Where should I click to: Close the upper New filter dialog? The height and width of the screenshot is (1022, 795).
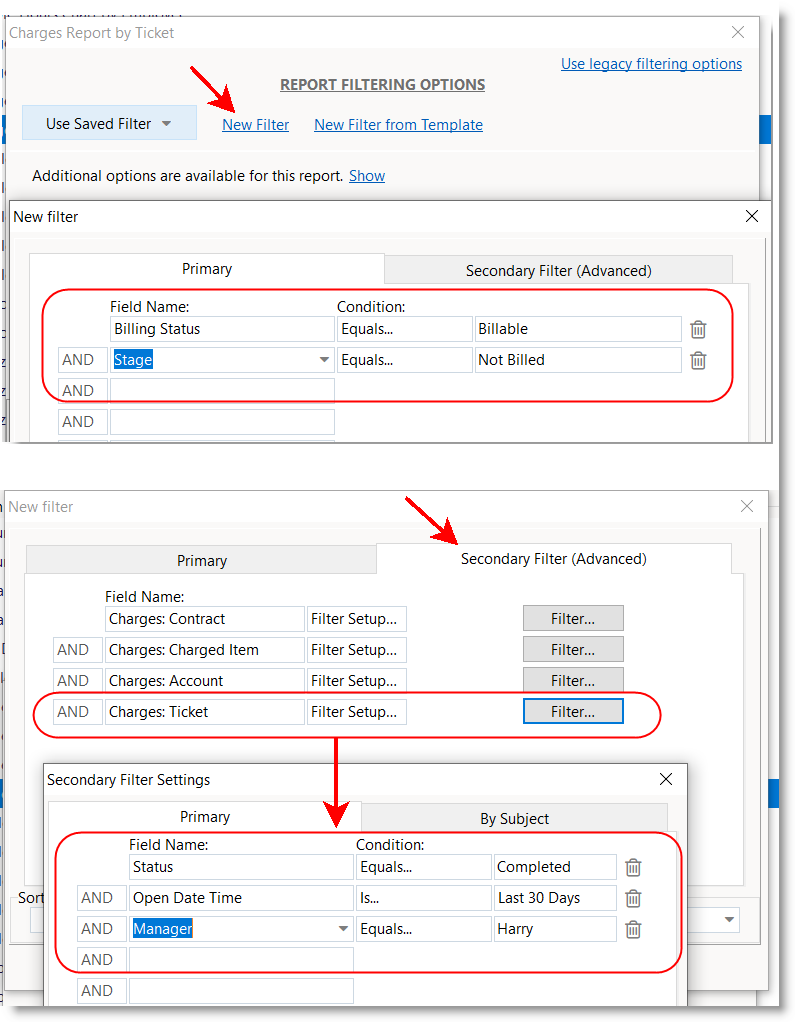coord(752,216)
